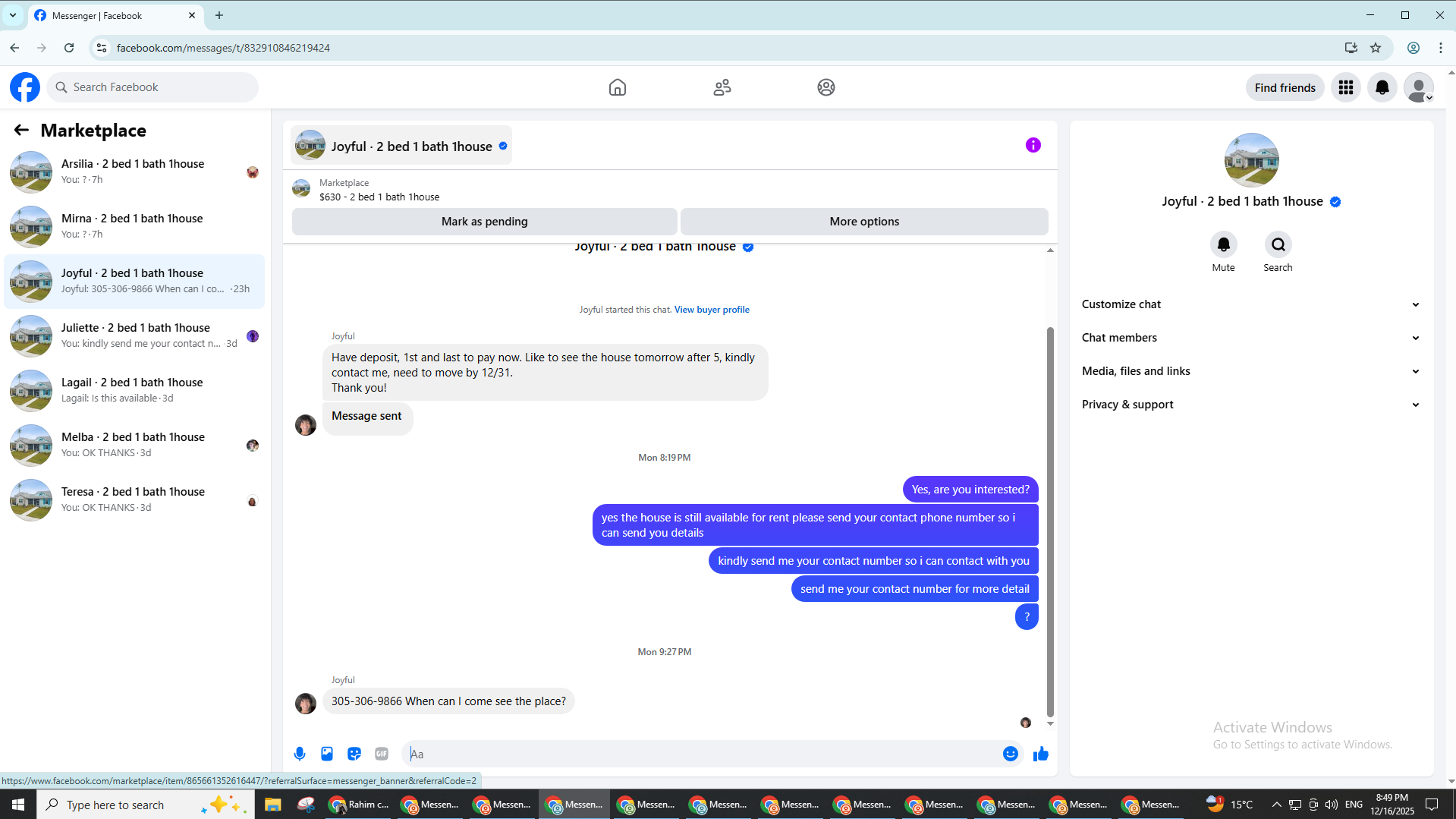This screenshot has width=1456, height=819.
Task: Expand the Chat members section
Action: [x=1251, y=338]
